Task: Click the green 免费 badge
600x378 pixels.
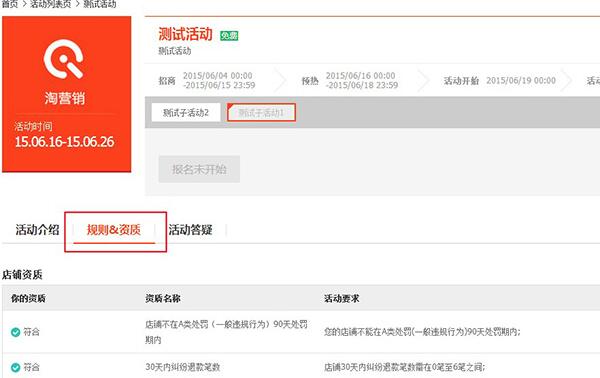Action: [229, 36]
